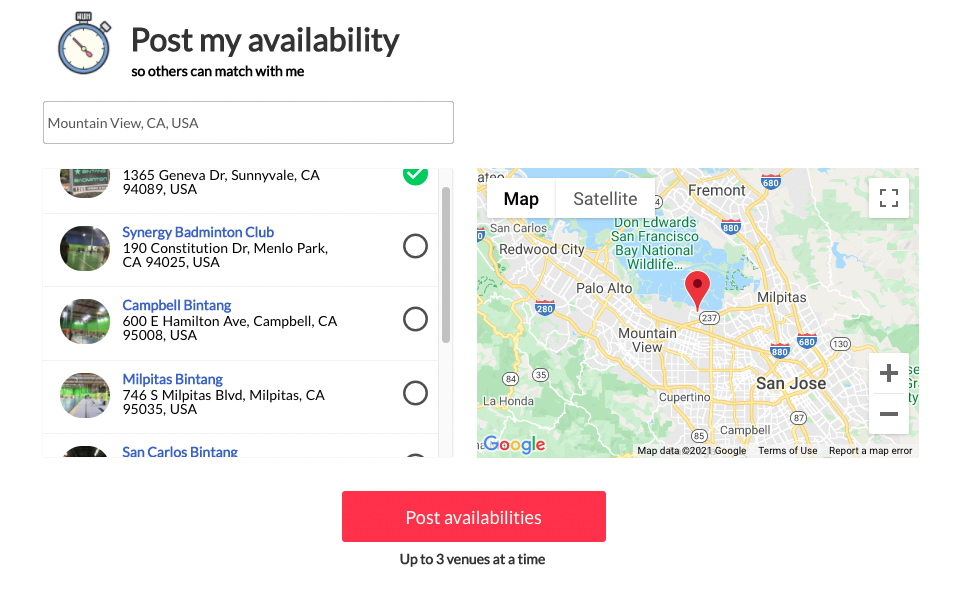Click the Milpitas Bintang venue photo
The height and width of the screenshot is (603, 962).
tap(84, 394)
